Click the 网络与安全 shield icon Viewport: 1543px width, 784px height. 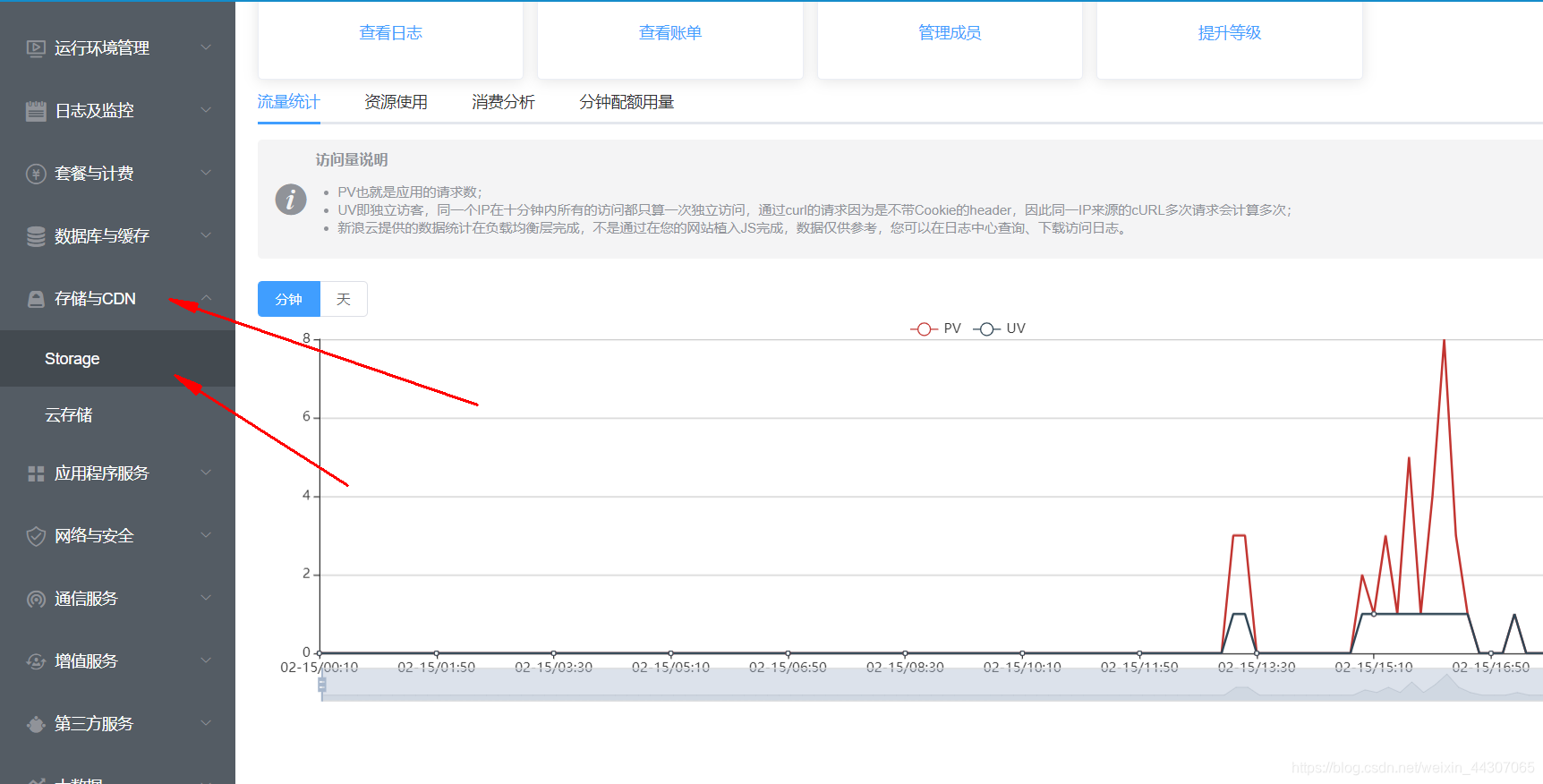tap(36, 536)
